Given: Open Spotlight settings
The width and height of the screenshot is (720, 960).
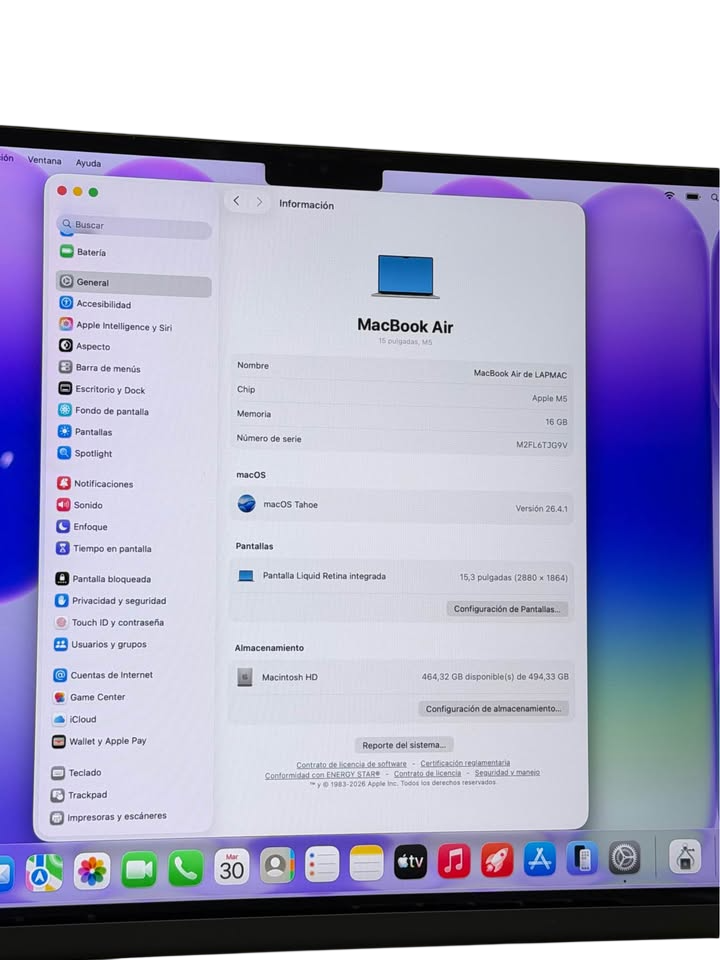Looking at the screenshot, I should (x=85, y=453).
